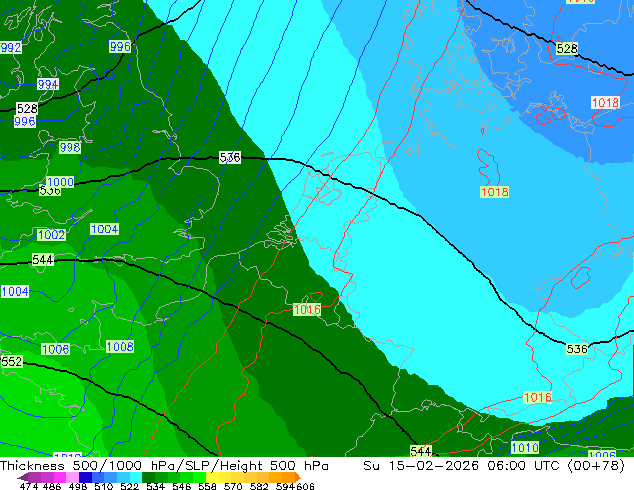Image resolution: width=634 pixels, height=490 pixels.
Task: Click legend value 594
Action: (285, 486)
